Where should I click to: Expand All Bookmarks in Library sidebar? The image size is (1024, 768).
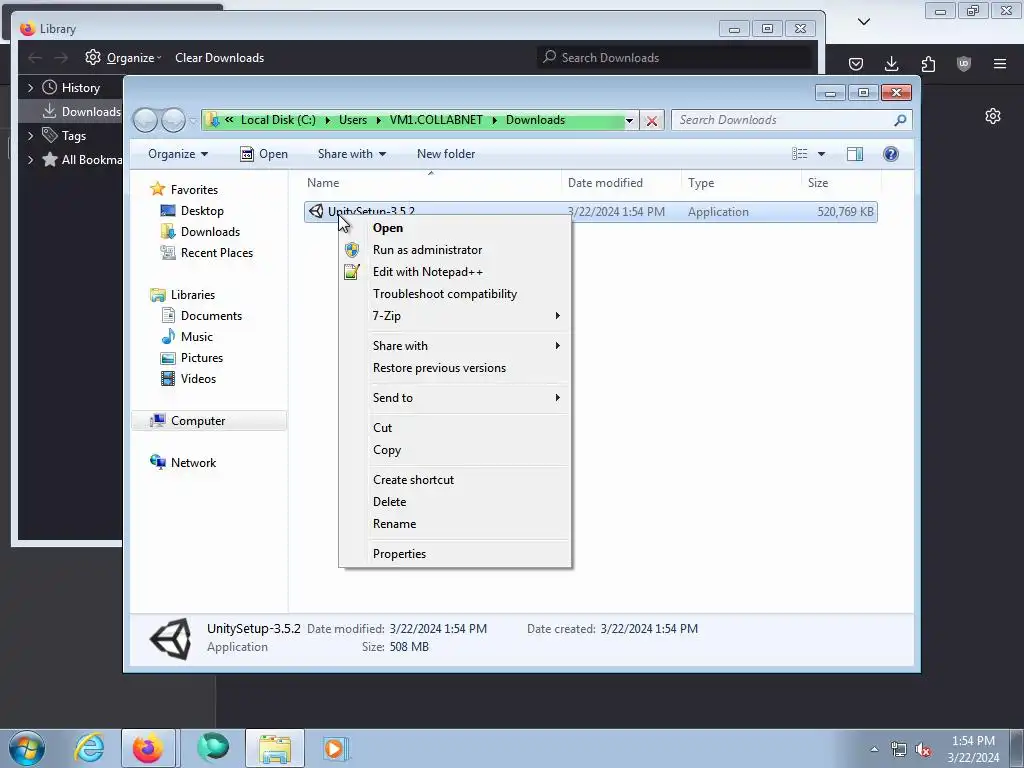click(x=30, y=160)
